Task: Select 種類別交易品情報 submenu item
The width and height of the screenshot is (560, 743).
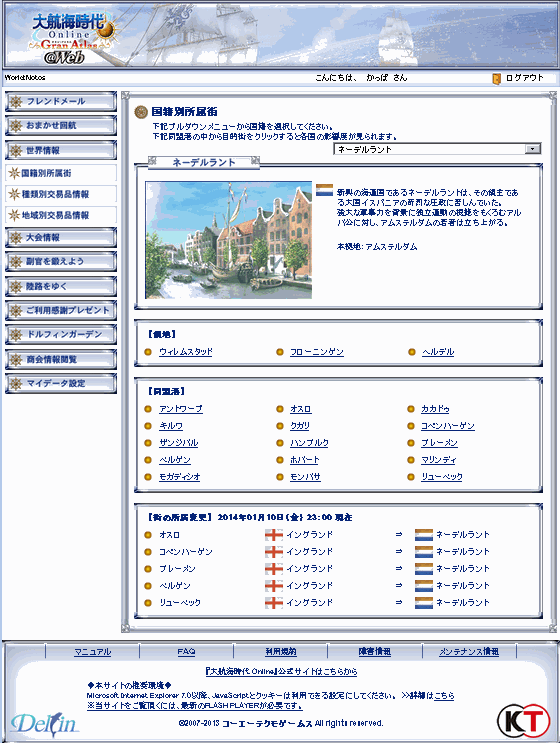Action: click(61, 194)
